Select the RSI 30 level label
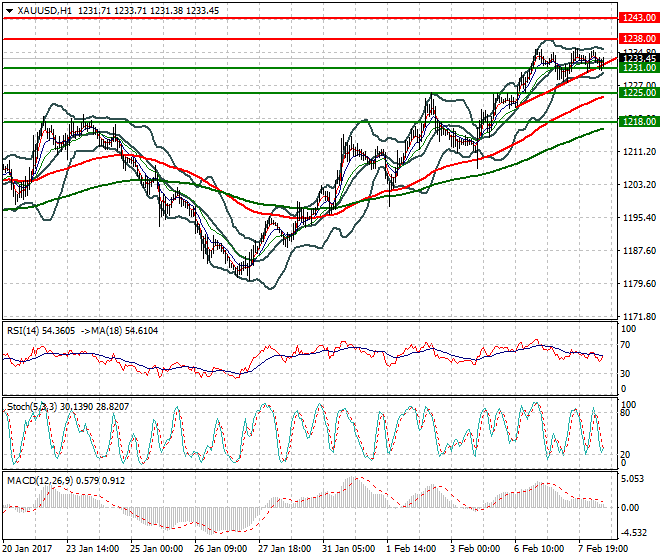Viewport: 660px width, 560px height. pos(625,373)
